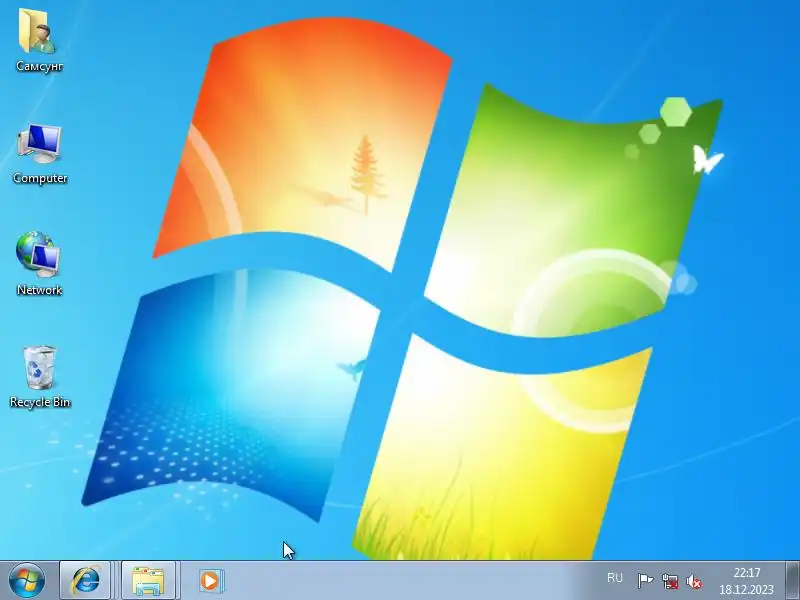Click the Show desktop button
This screenshot has width=800, height=600.
pyautogui.click(x=792, y=581)
